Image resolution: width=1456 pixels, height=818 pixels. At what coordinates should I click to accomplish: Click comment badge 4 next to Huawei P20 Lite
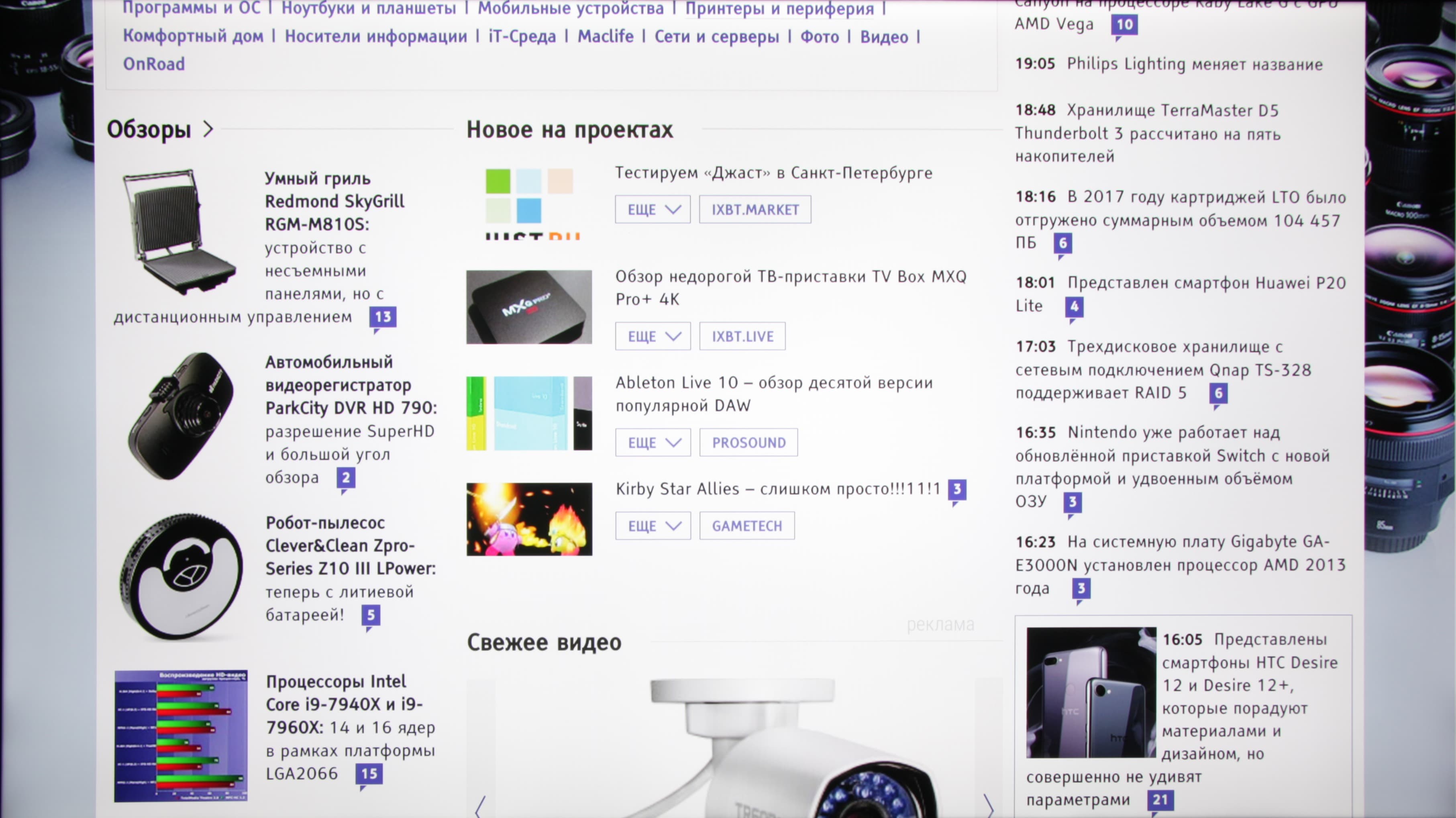[1074, 306]
